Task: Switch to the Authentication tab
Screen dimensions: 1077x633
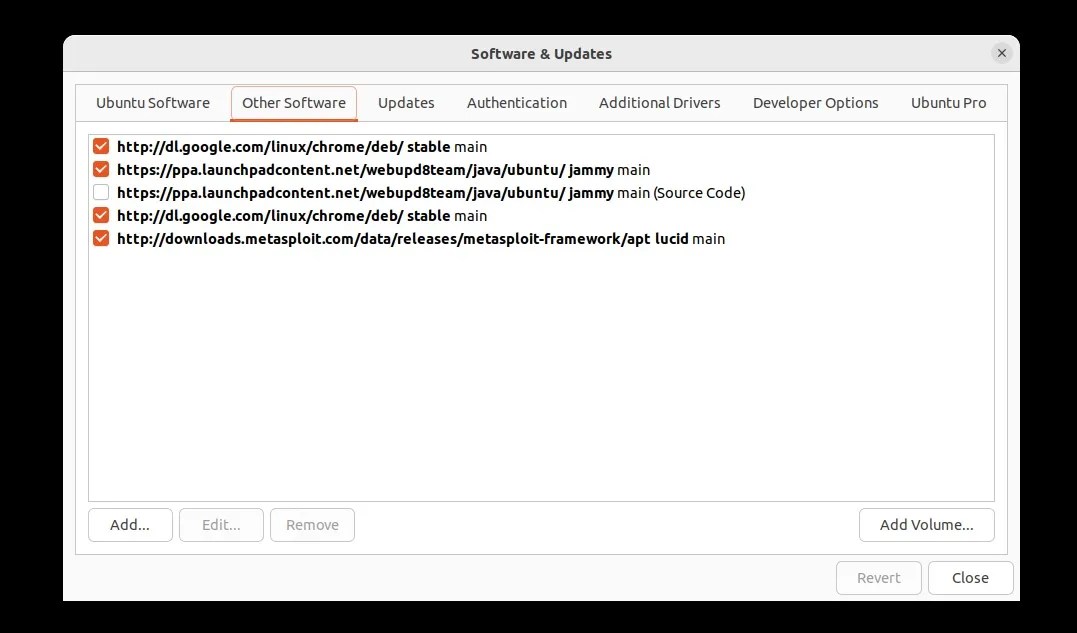Action: click(516, 102)
